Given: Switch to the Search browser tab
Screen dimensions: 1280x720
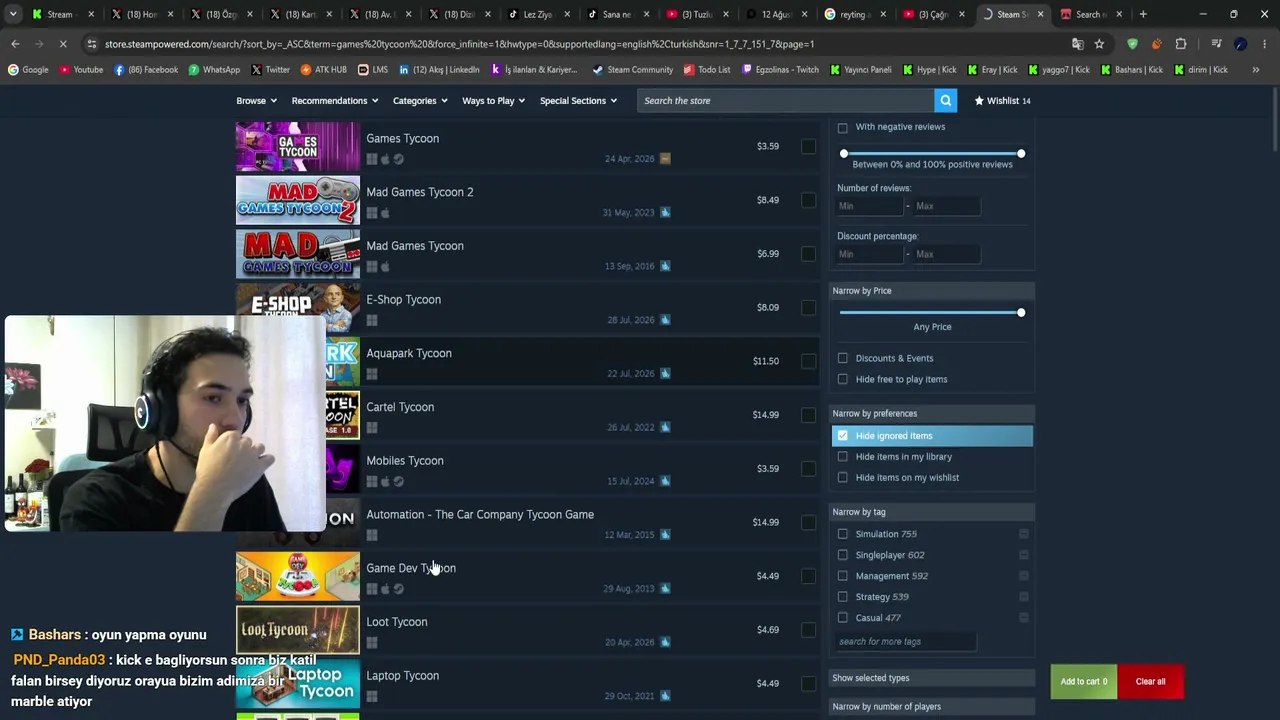Looking at the screenshot, I should click(1089, 14).
